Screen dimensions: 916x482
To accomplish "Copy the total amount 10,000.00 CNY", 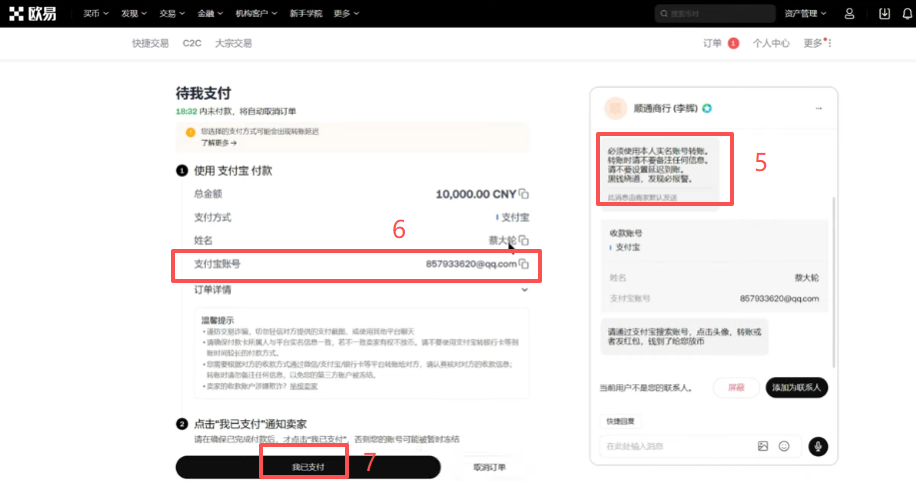I will (524, 194).
